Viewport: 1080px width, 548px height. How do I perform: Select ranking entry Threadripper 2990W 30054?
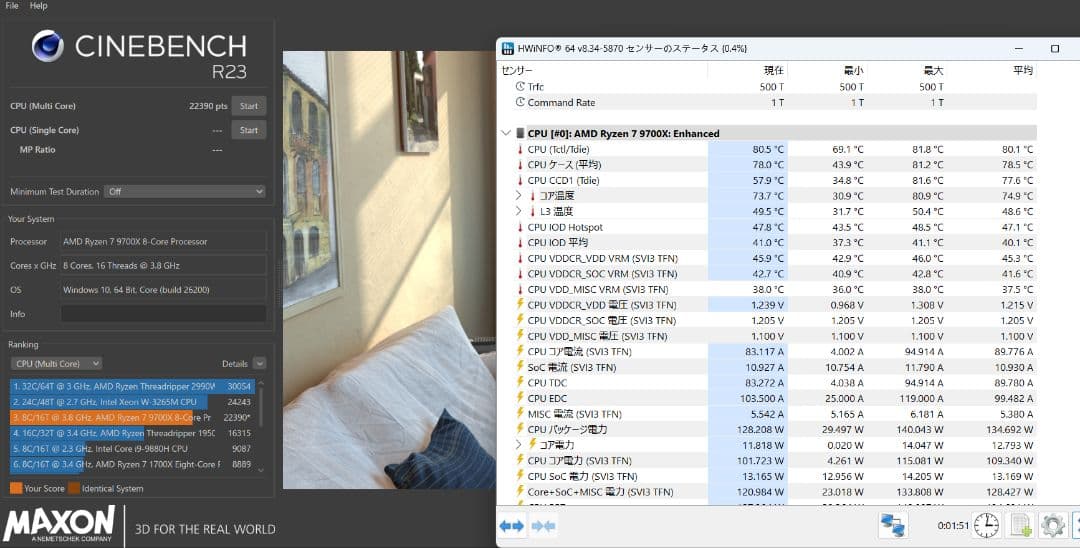(132, 386)
